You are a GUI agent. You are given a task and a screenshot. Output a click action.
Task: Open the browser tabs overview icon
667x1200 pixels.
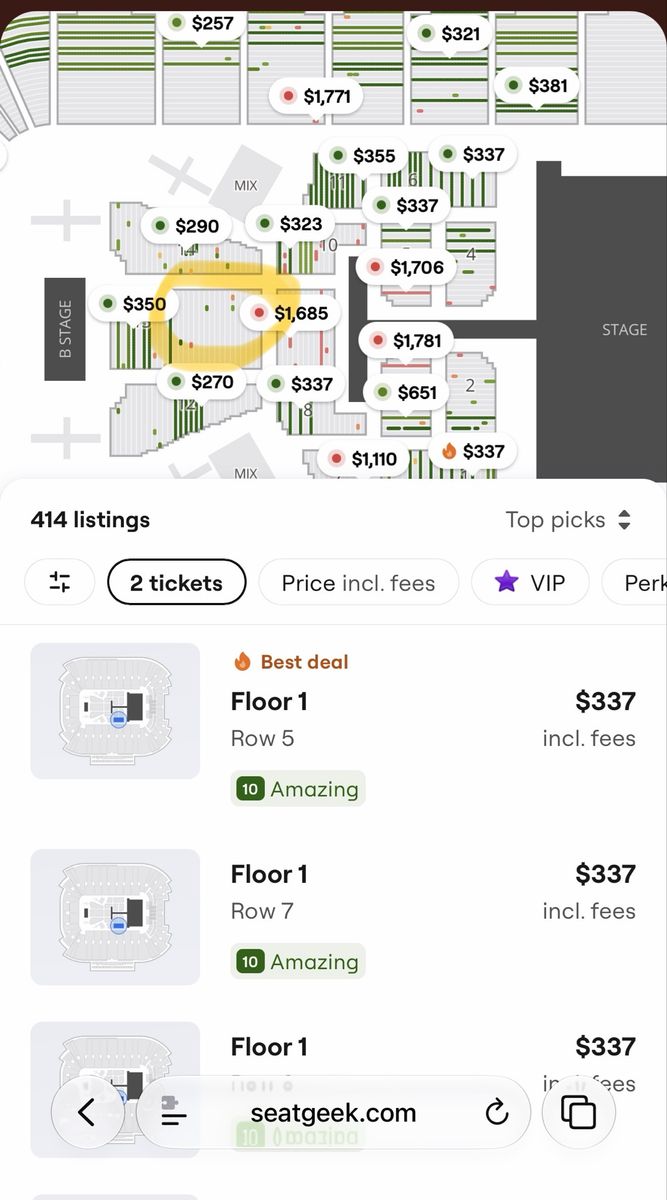point(578,1112)
